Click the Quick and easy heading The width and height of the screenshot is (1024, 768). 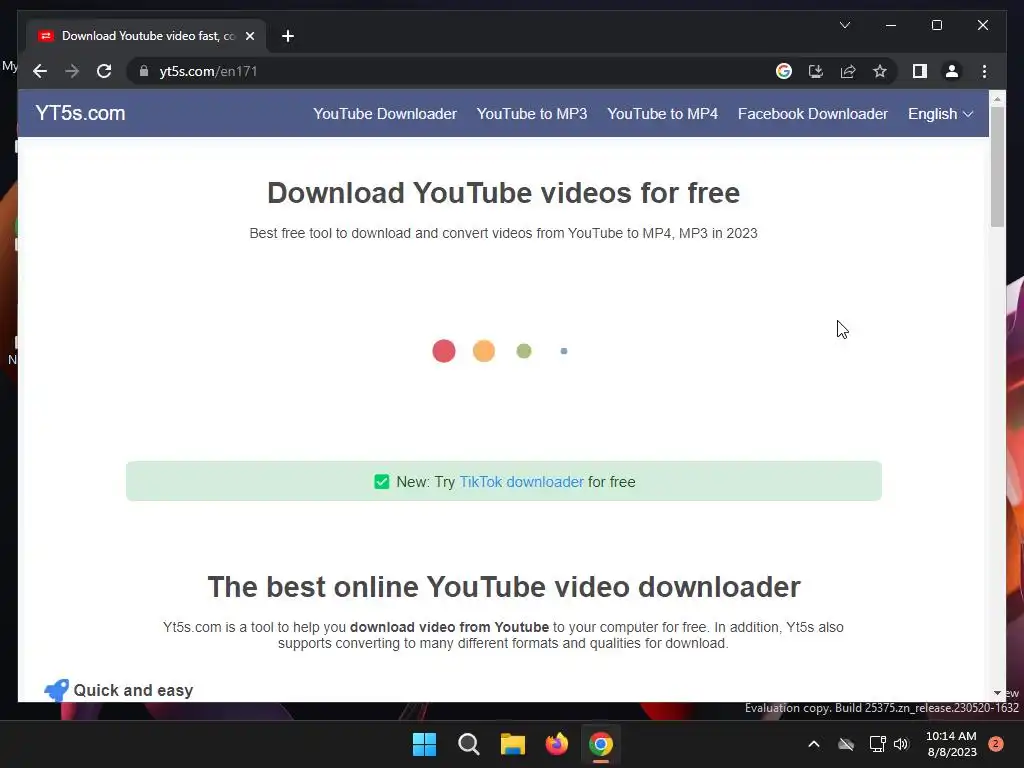point(133,690)
